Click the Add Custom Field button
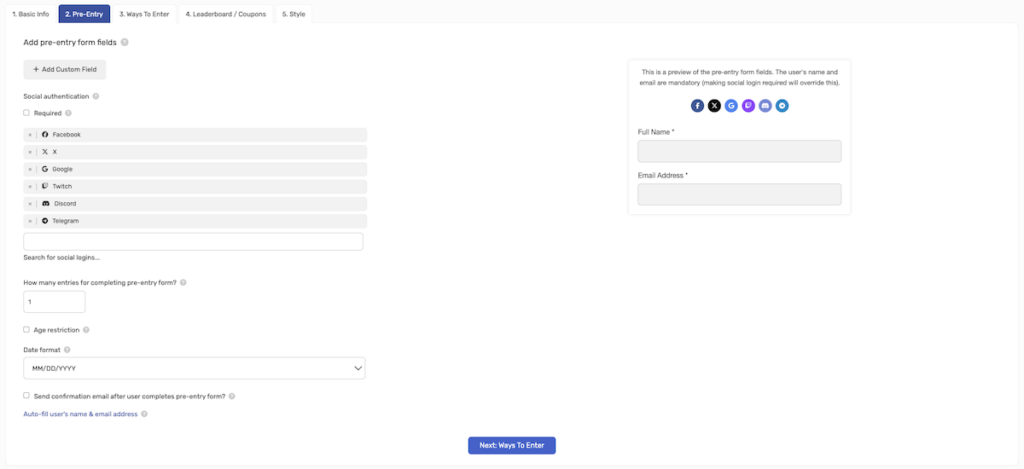The width and height of the screenshot is (1024, 469). coord(65,69)
